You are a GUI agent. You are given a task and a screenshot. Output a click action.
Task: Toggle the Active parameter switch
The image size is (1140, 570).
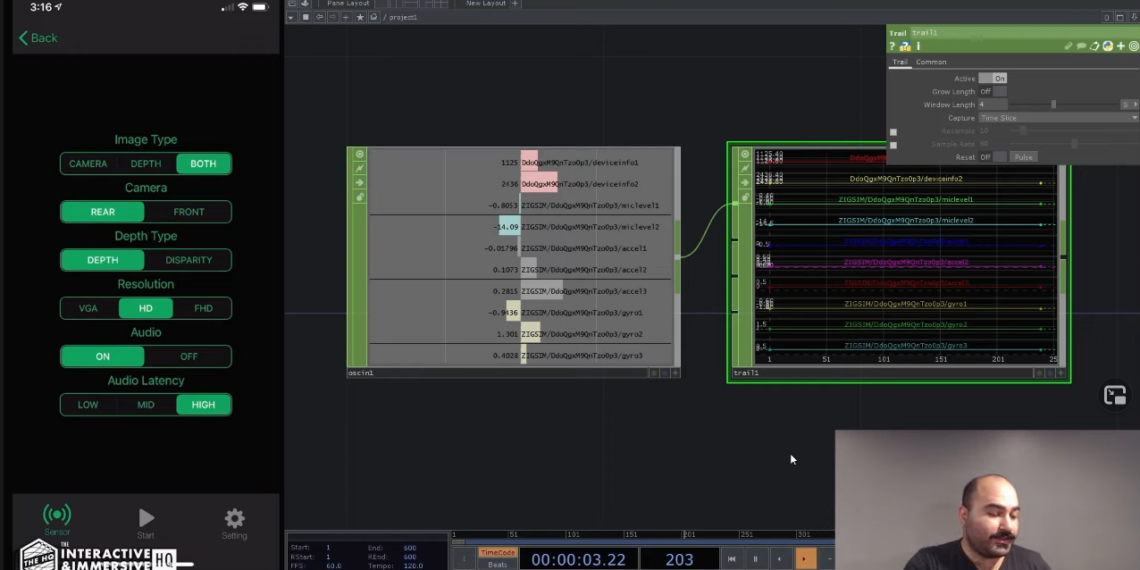click(x=993, y=78)
